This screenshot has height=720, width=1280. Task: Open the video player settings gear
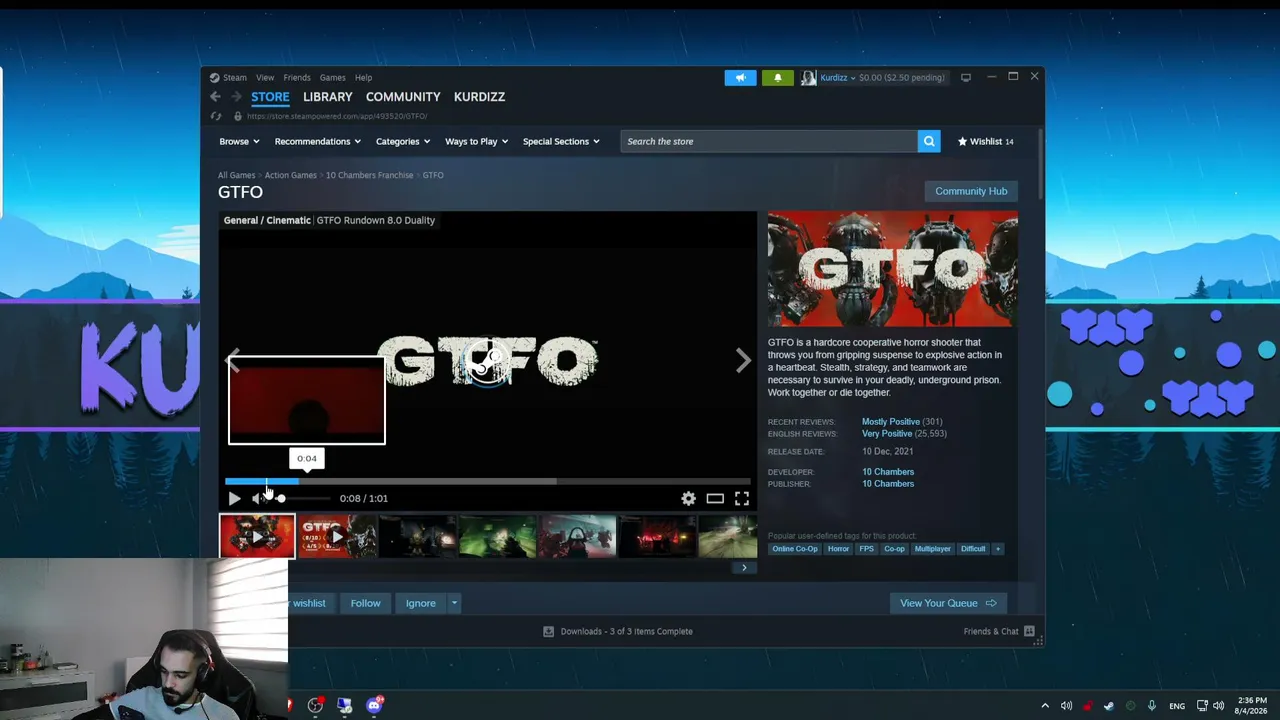coord(689,498)
